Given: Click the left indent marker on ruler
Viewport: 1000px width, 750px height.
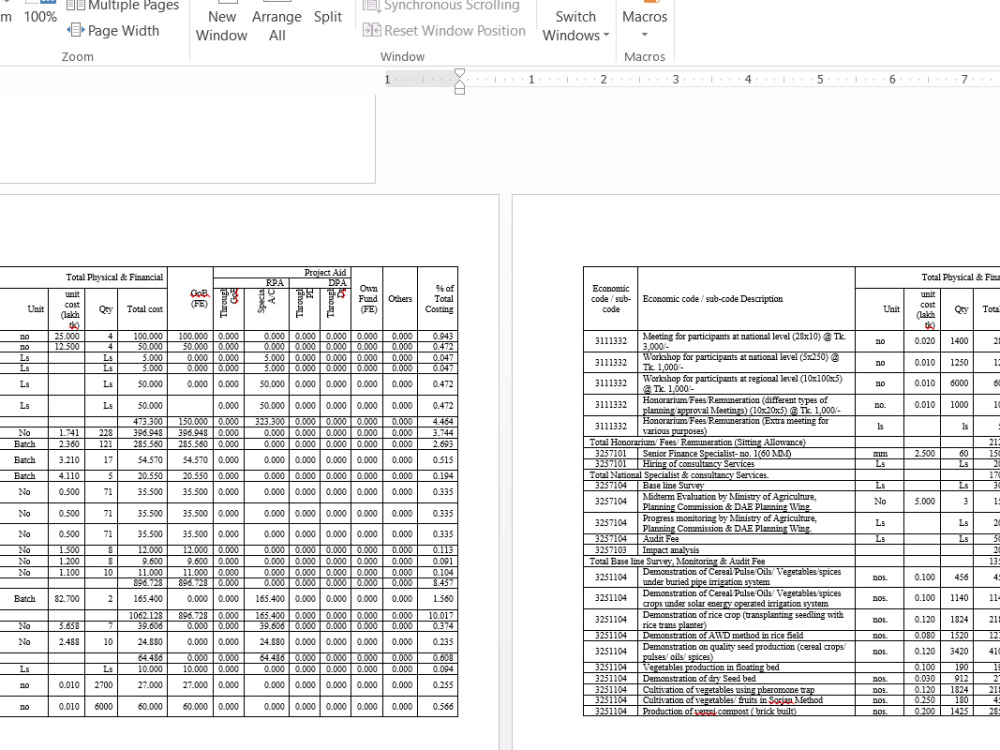Looking at the screenshot, I should coord(459,90).
